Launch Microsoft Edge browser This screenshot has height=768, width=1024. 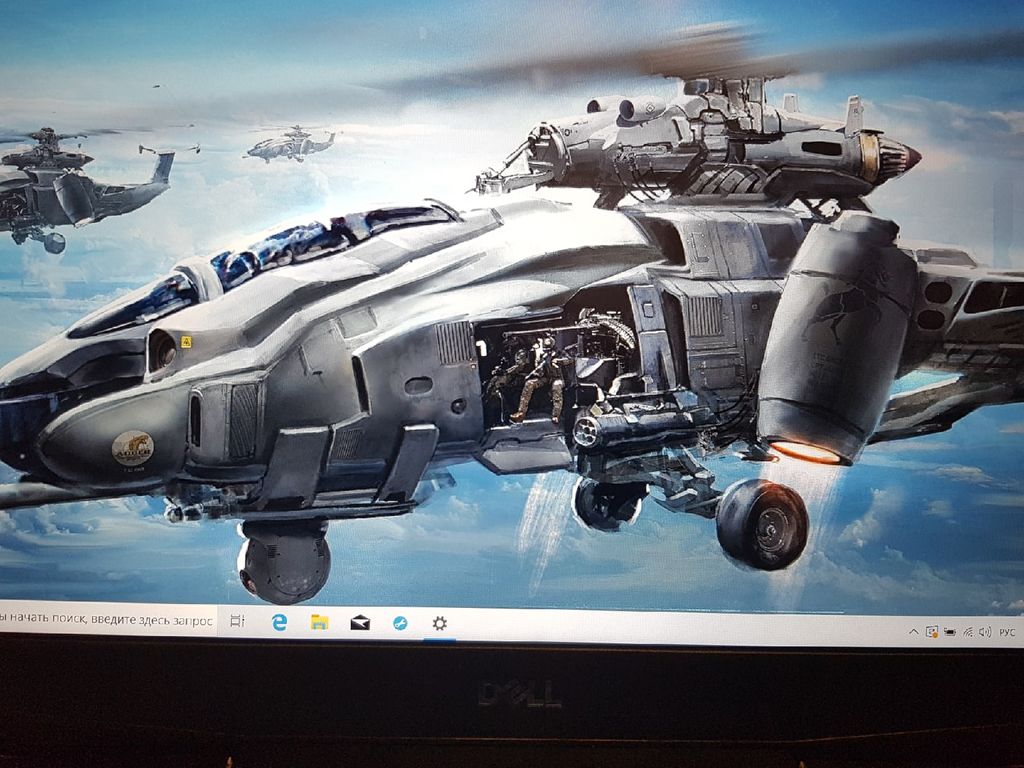click(280, 622)
